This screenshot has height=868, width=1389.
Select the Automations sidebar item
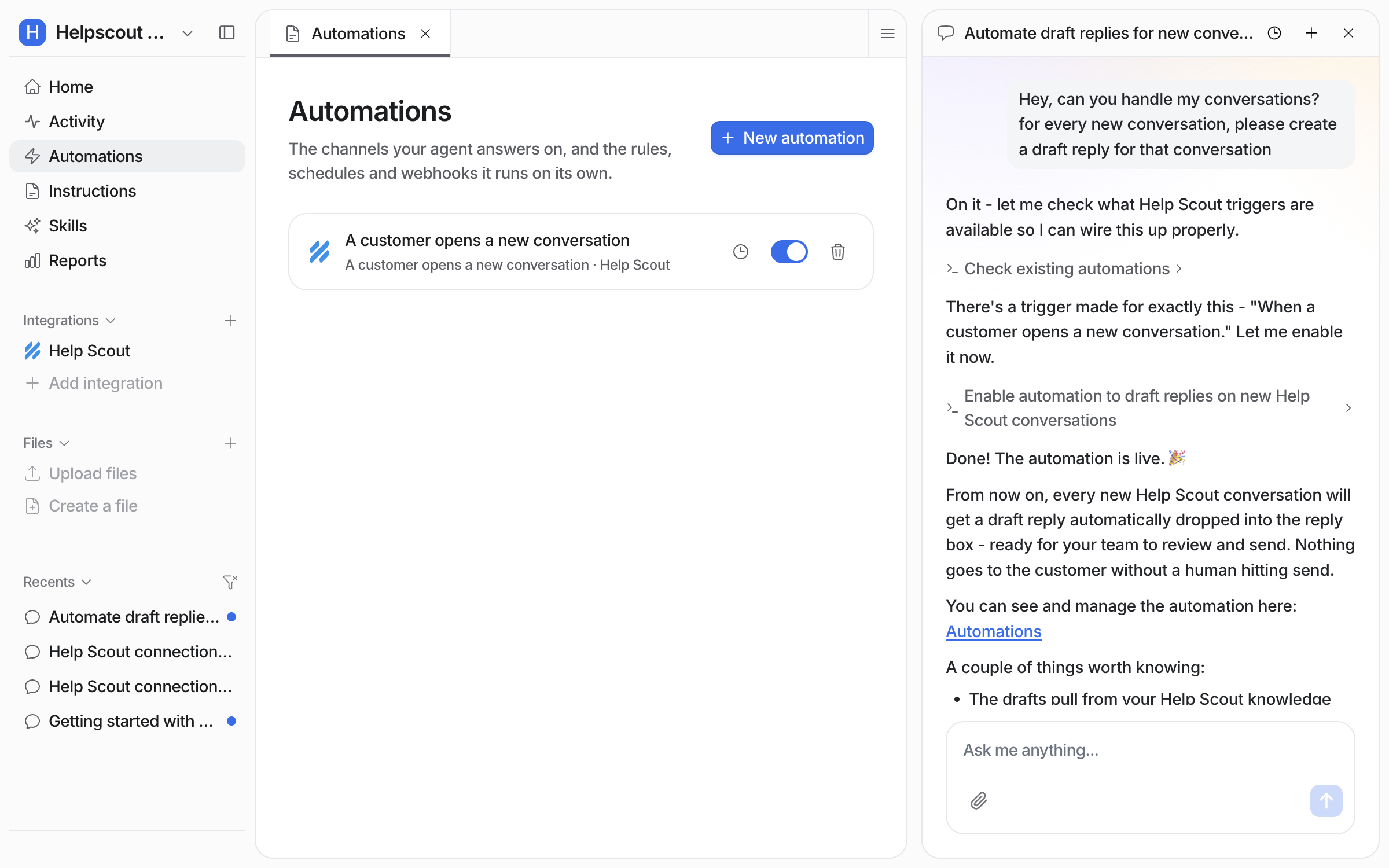127,156
